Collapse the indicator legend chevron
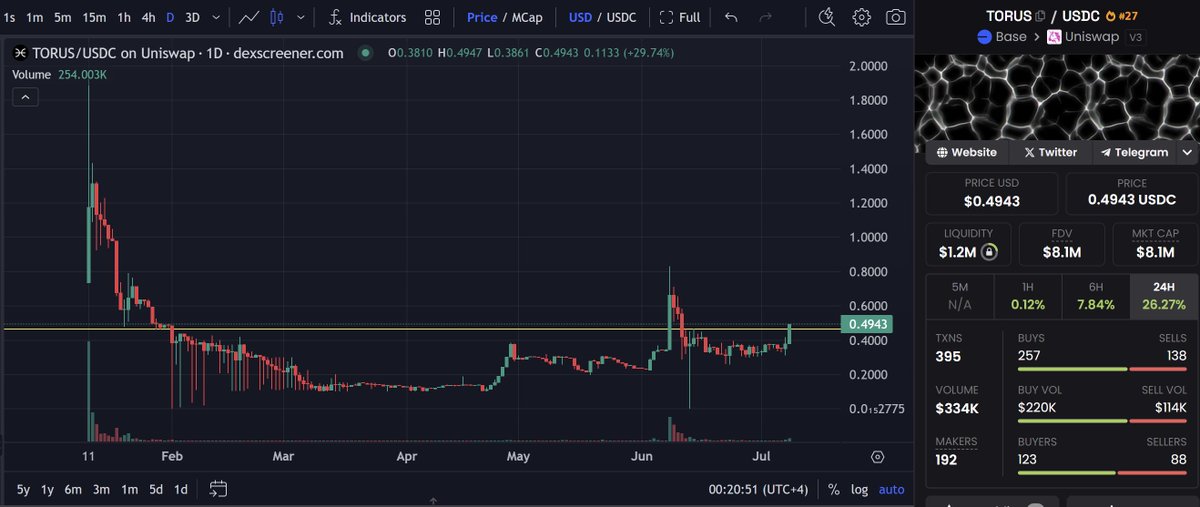 tap(25, 97)
